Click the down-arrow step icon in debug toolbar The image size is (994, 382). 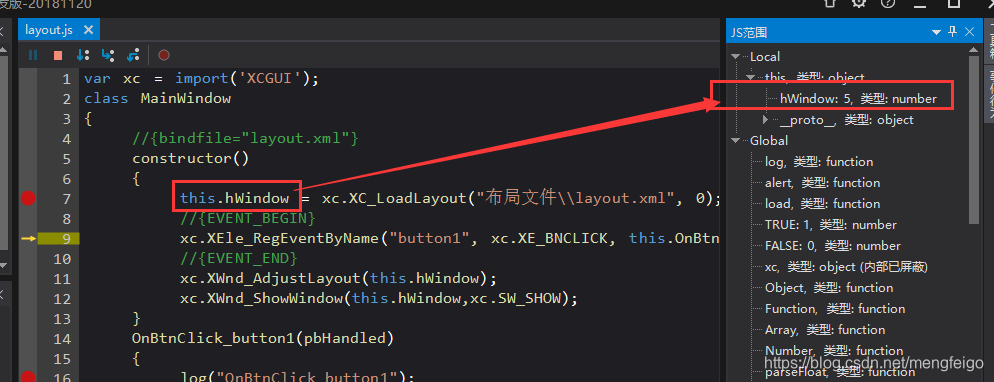(83, 55)
